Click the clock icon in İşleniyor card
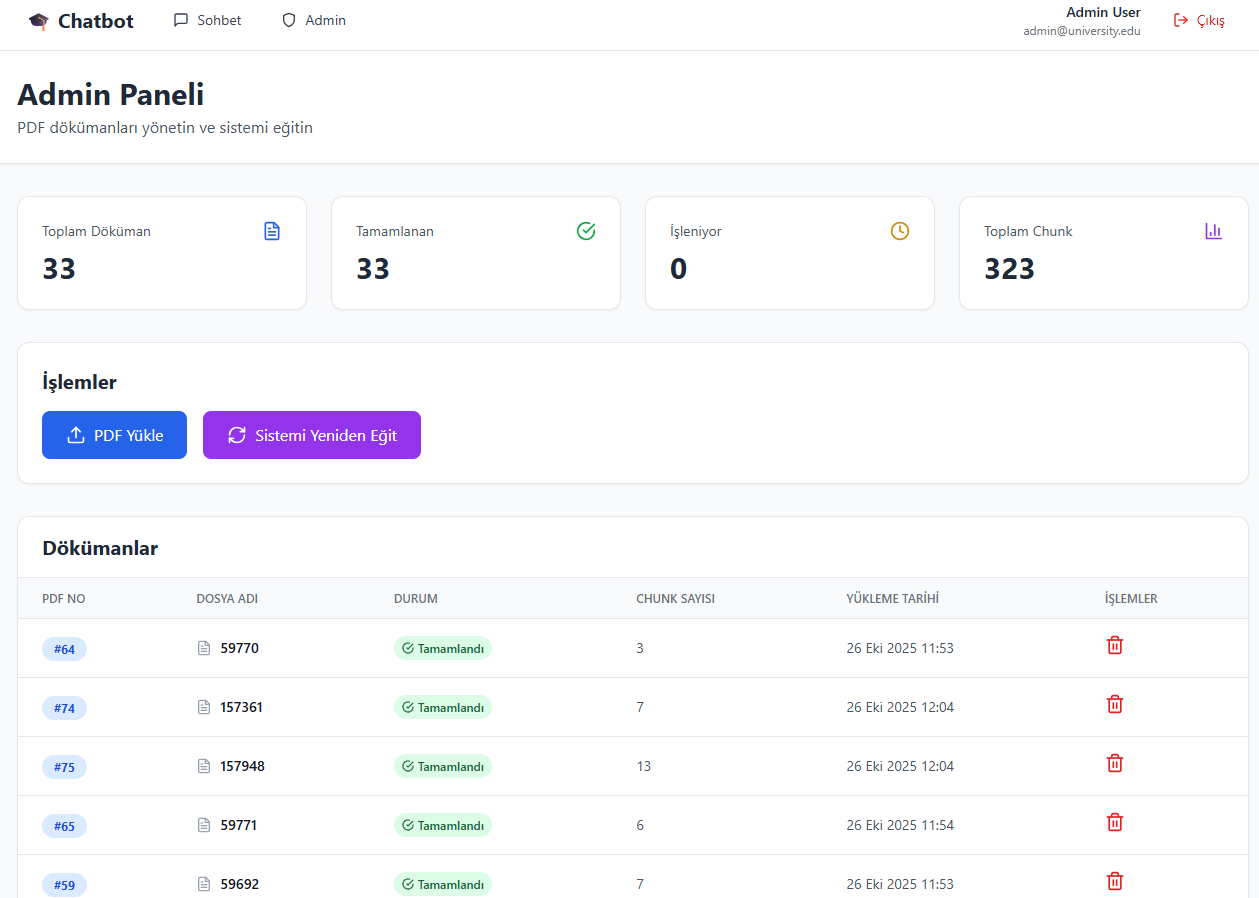1259x898 pixels. (900, 231)
